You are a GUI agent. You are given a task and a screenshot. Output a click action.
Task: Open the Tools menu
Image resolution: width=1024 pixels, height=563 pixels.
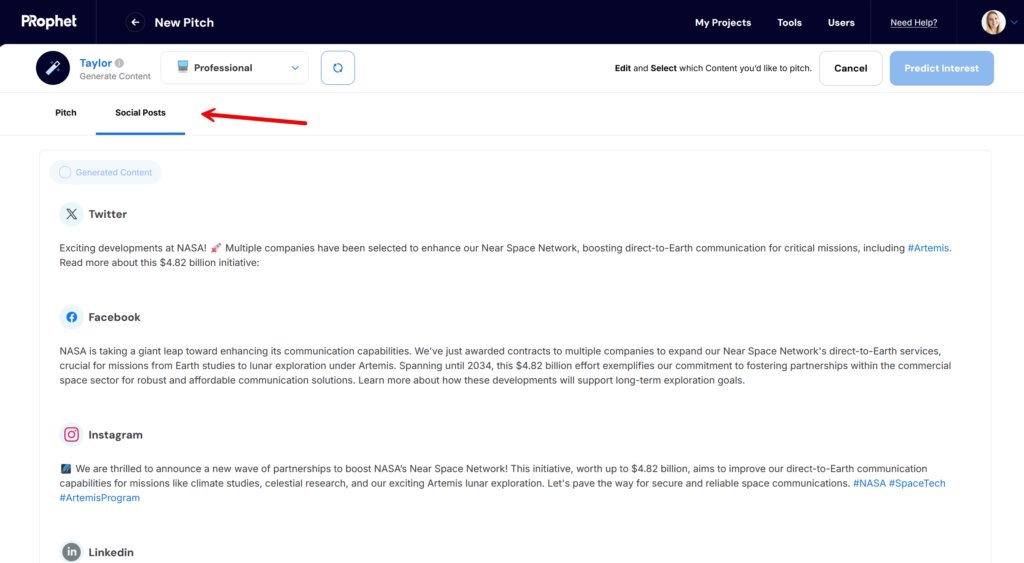[x=789, y=23]
